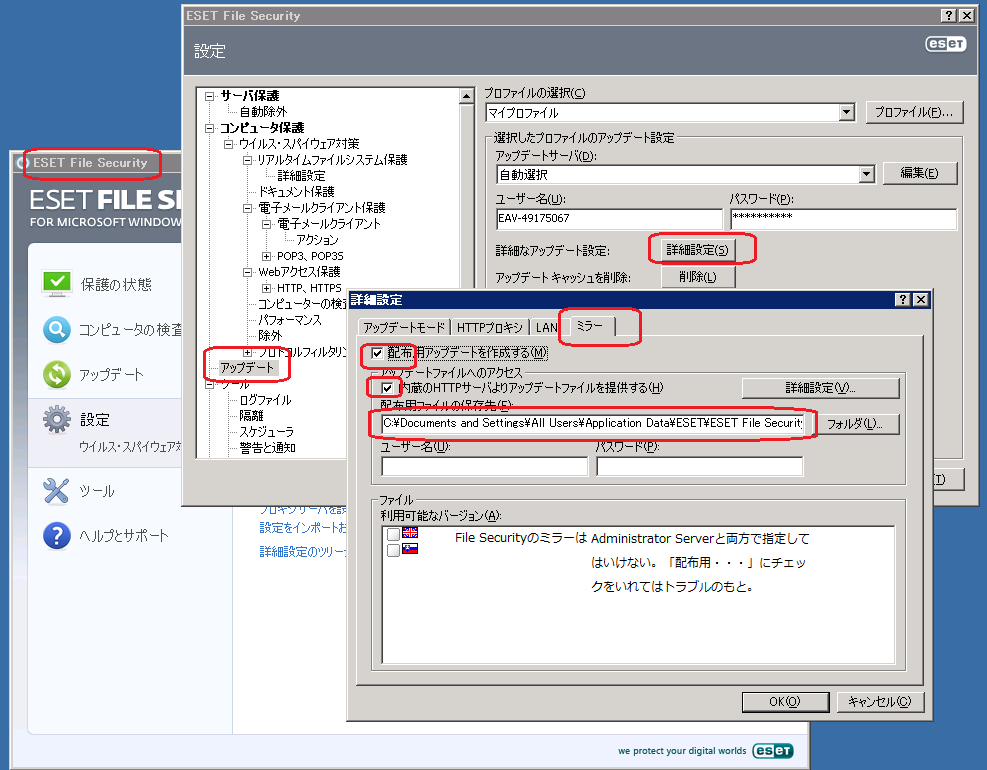Expand the POP3、POP3S tree node
Viewport: 987px width, 770px height.
coord(266,256)
